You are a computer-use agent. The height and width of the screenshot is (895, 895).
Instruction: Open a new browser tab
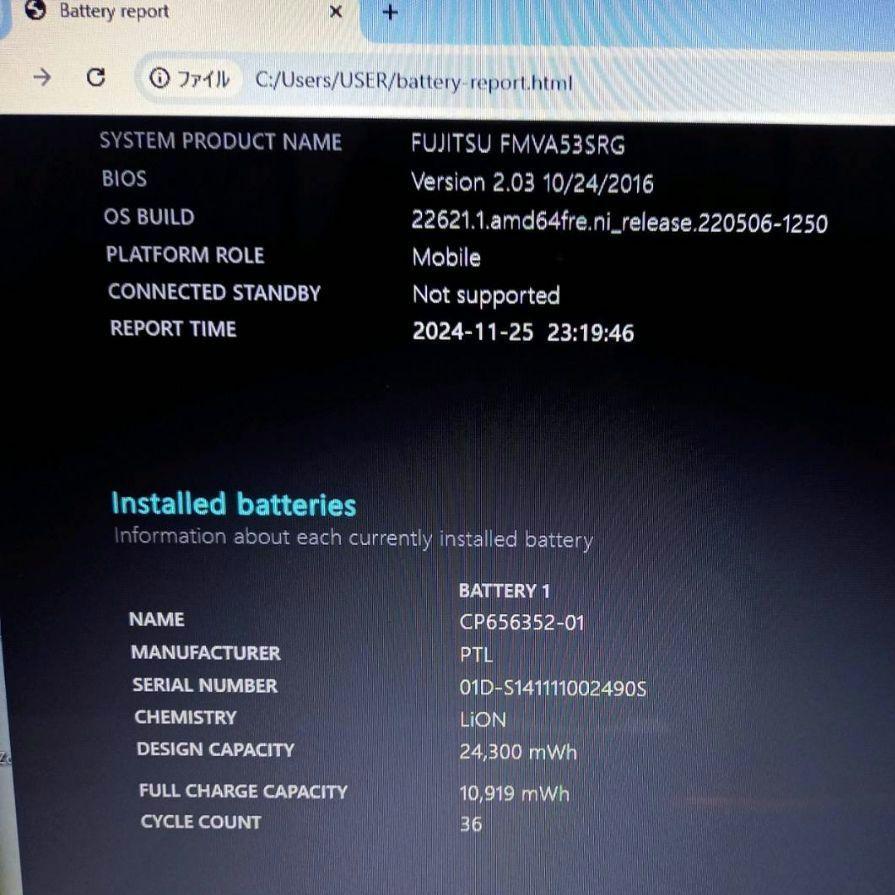pos(390,12)
